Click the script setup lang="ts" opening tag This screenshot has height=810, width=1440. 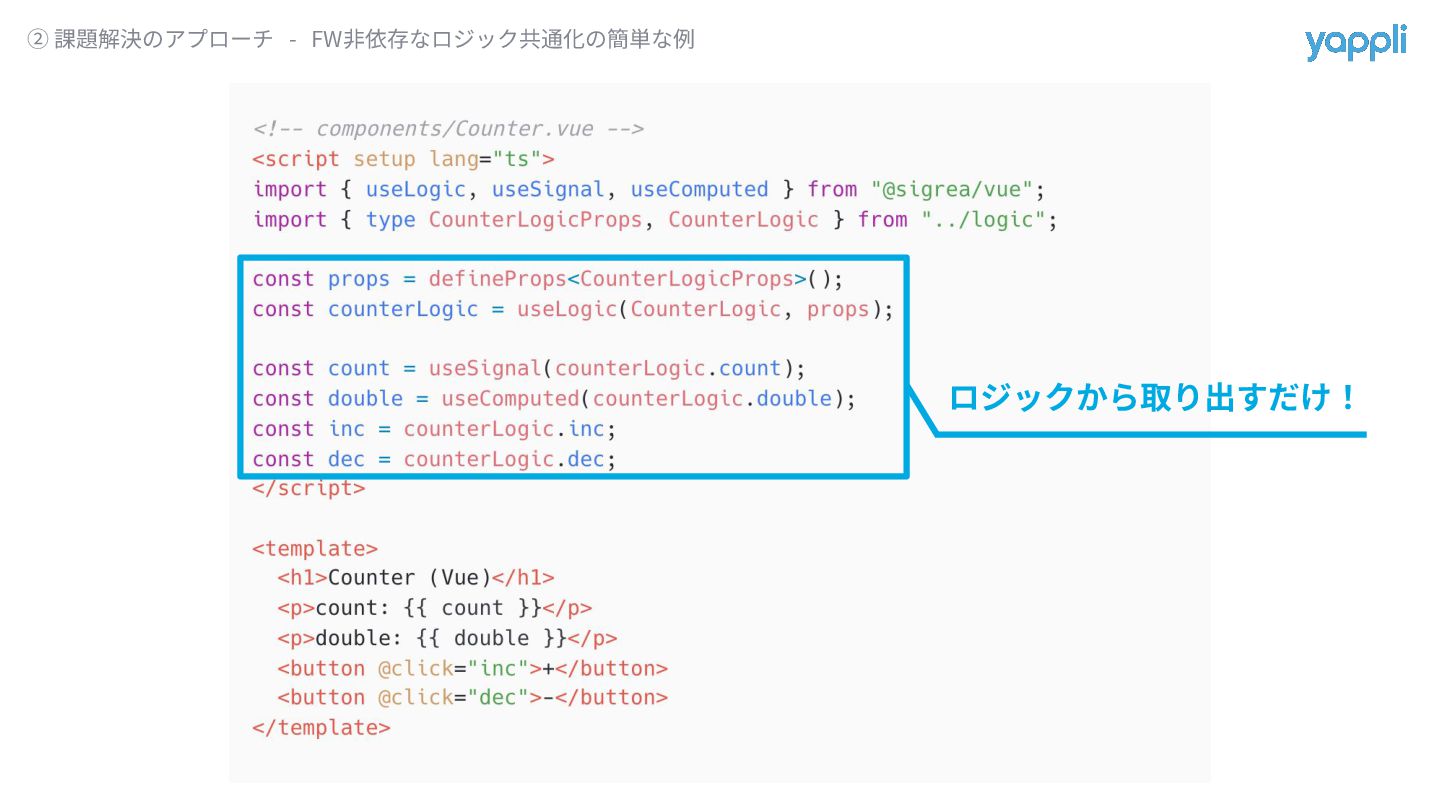coord(403,159)
